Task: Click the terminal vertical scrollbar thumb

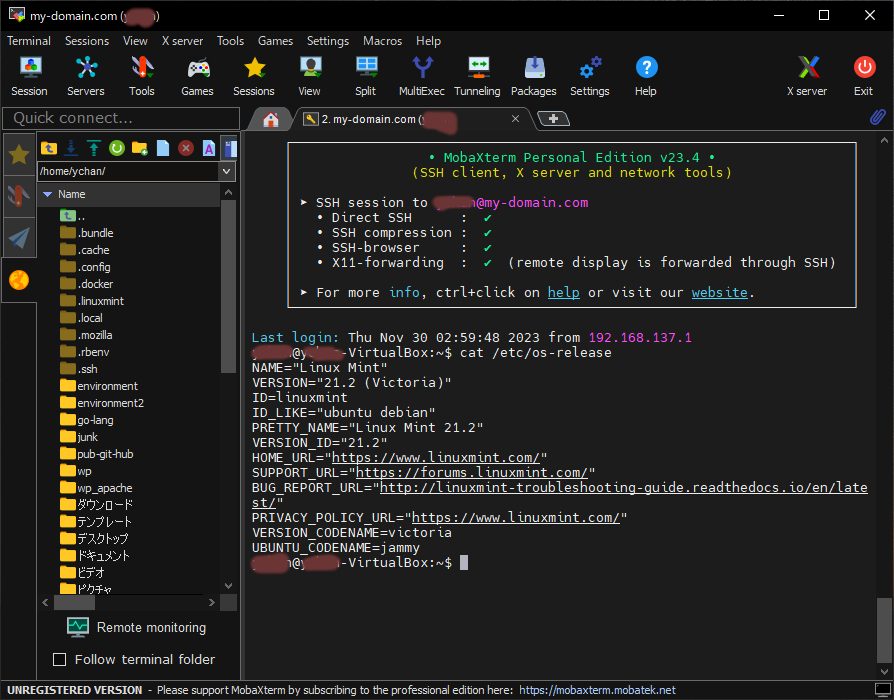Action: [883, 628]
